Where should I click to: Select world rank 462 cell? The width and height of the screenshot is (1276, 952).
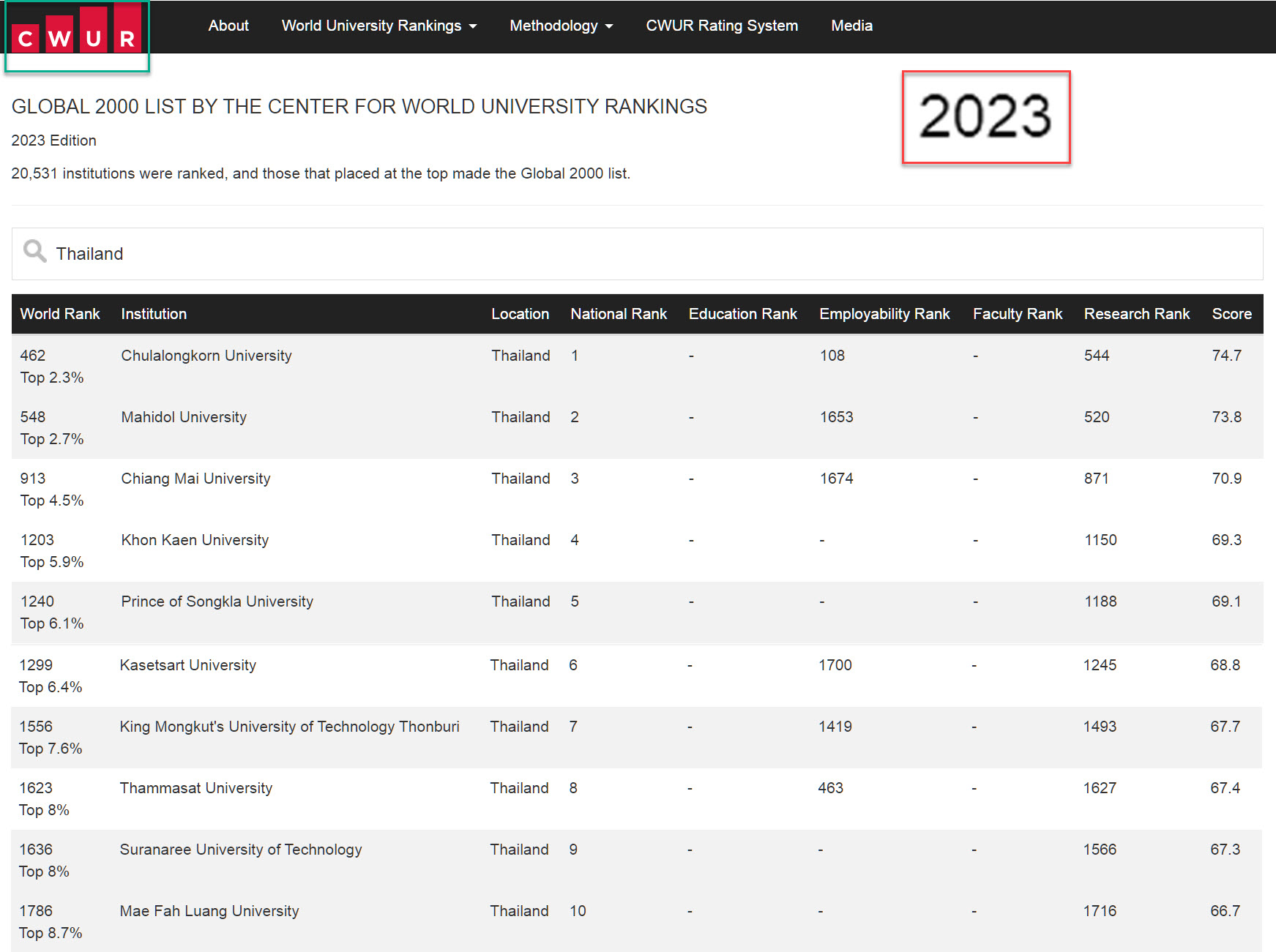tap(33, 356)
